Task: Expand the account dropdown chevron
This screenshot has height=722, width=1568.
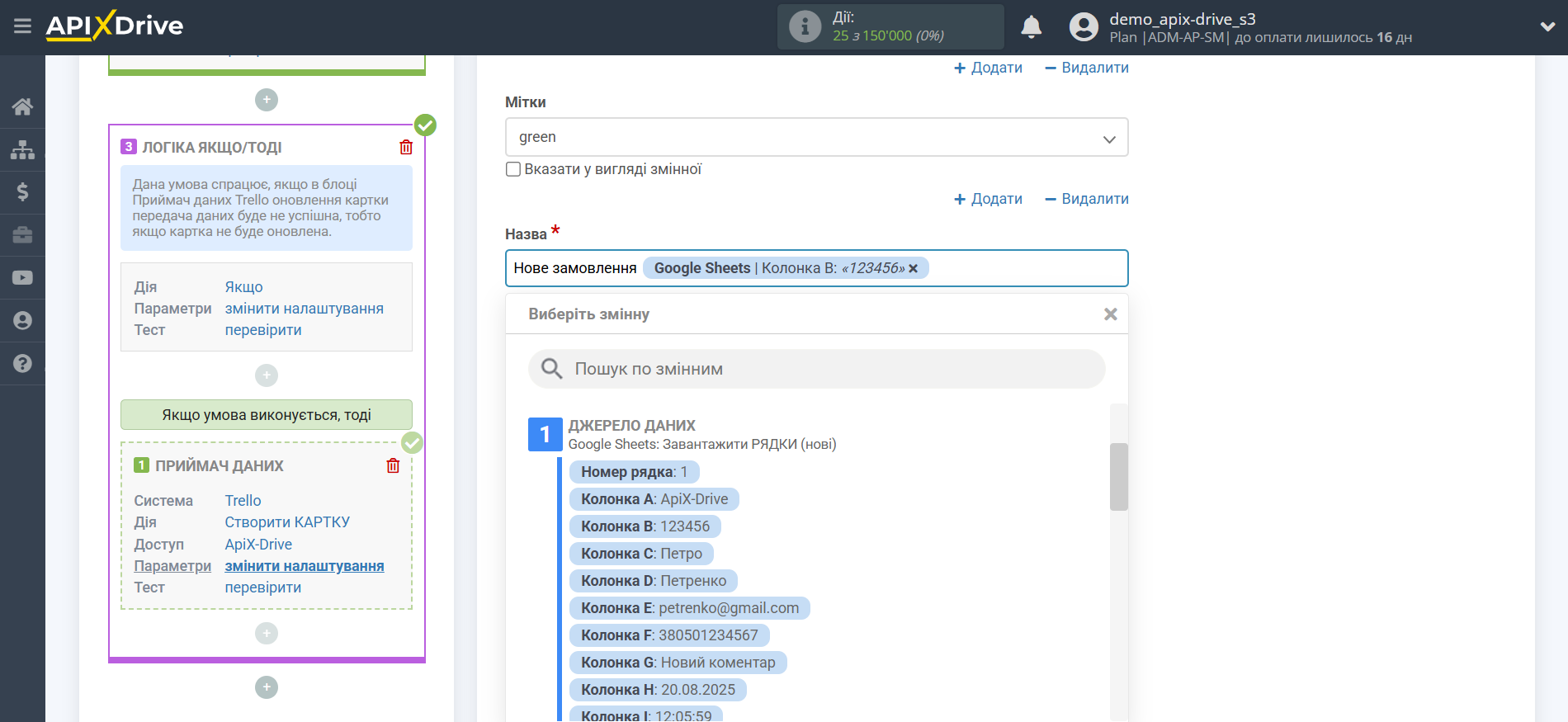Action: 1547,27
